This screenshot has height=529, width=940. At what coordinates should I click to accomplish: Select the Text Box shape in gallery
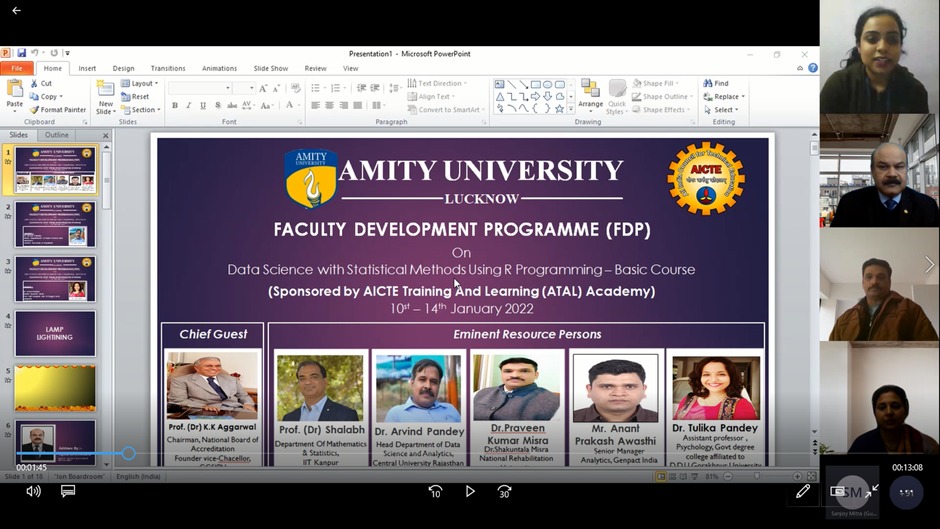pos(499,85)
